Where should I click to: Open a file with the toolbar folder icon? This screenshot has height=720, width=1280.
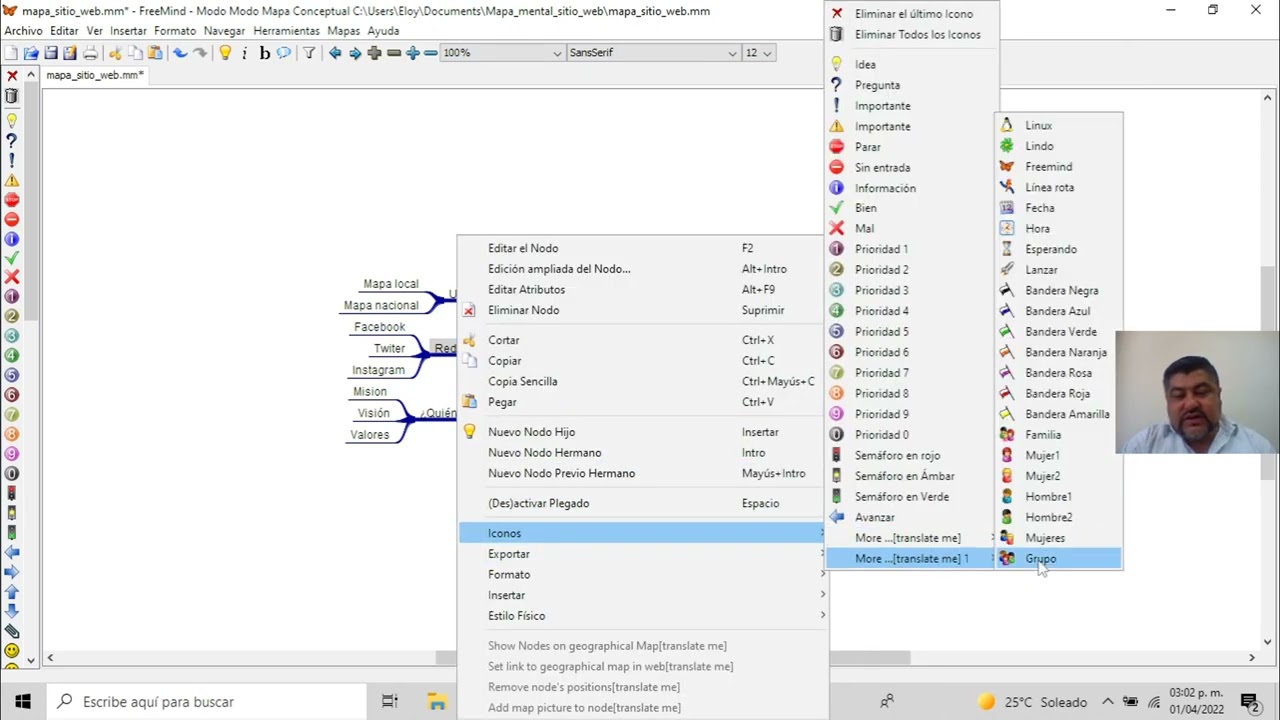(x=31, y=53)
